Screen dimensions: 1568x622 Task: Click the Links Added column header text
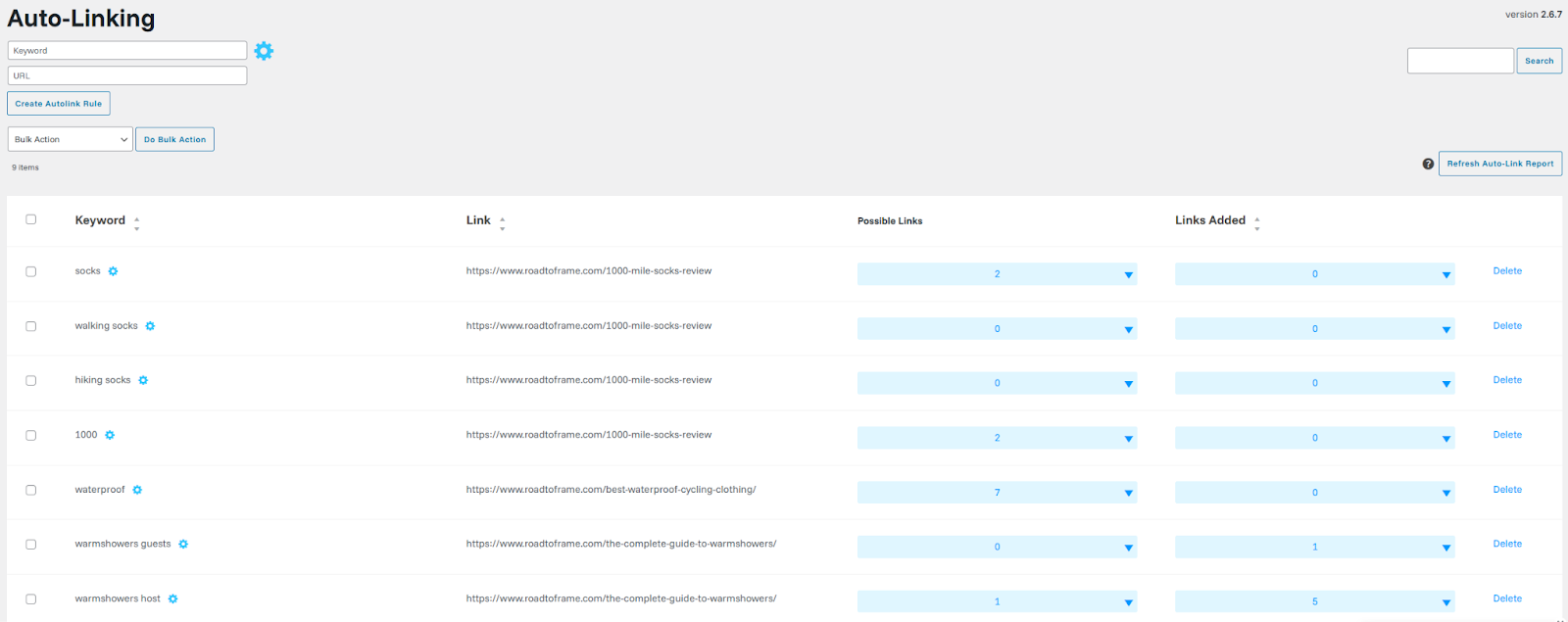pos(1210,220)
